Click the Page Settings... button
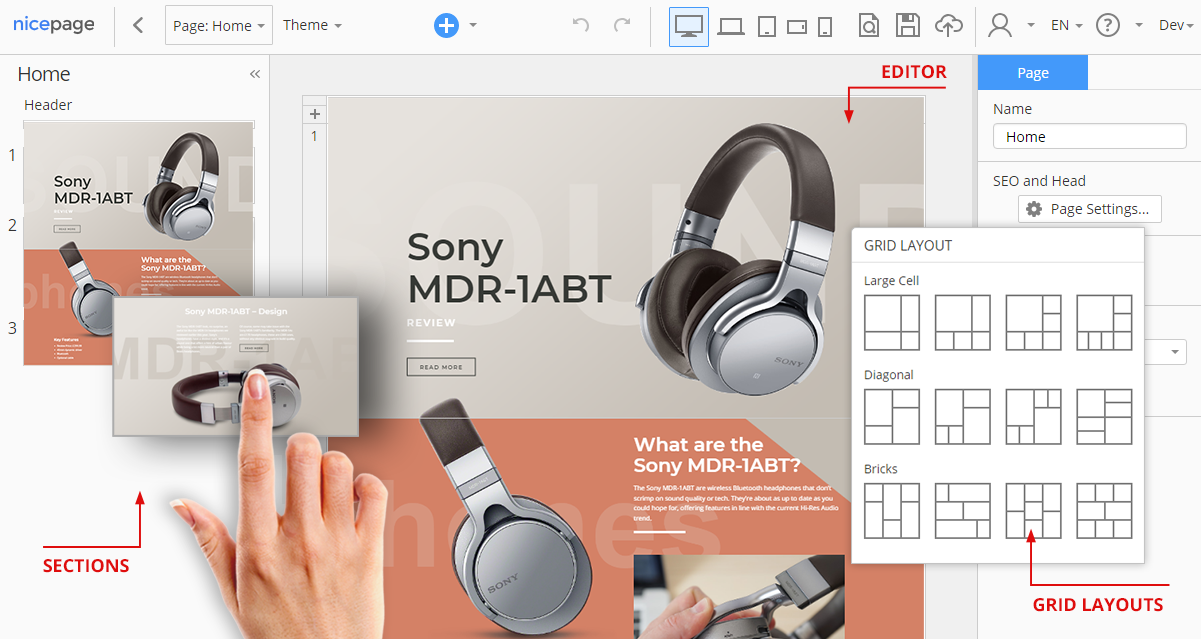 [1090, 209]
